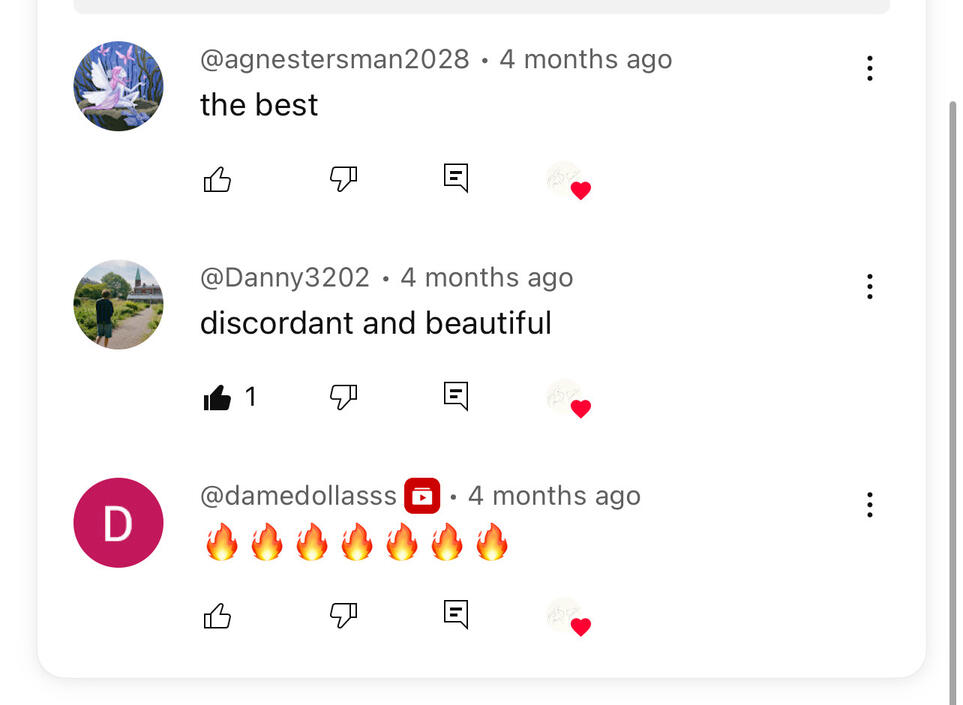Toggle creator heart on Danny3202's comment
963x705 pixels.
click(569, 399)
